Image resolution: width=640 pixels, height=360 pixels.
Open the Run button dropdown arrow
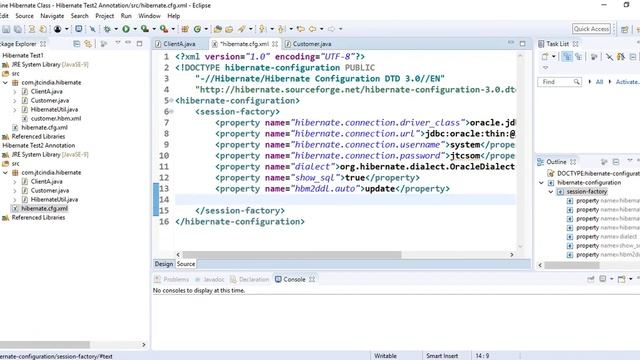pos(135,29)
